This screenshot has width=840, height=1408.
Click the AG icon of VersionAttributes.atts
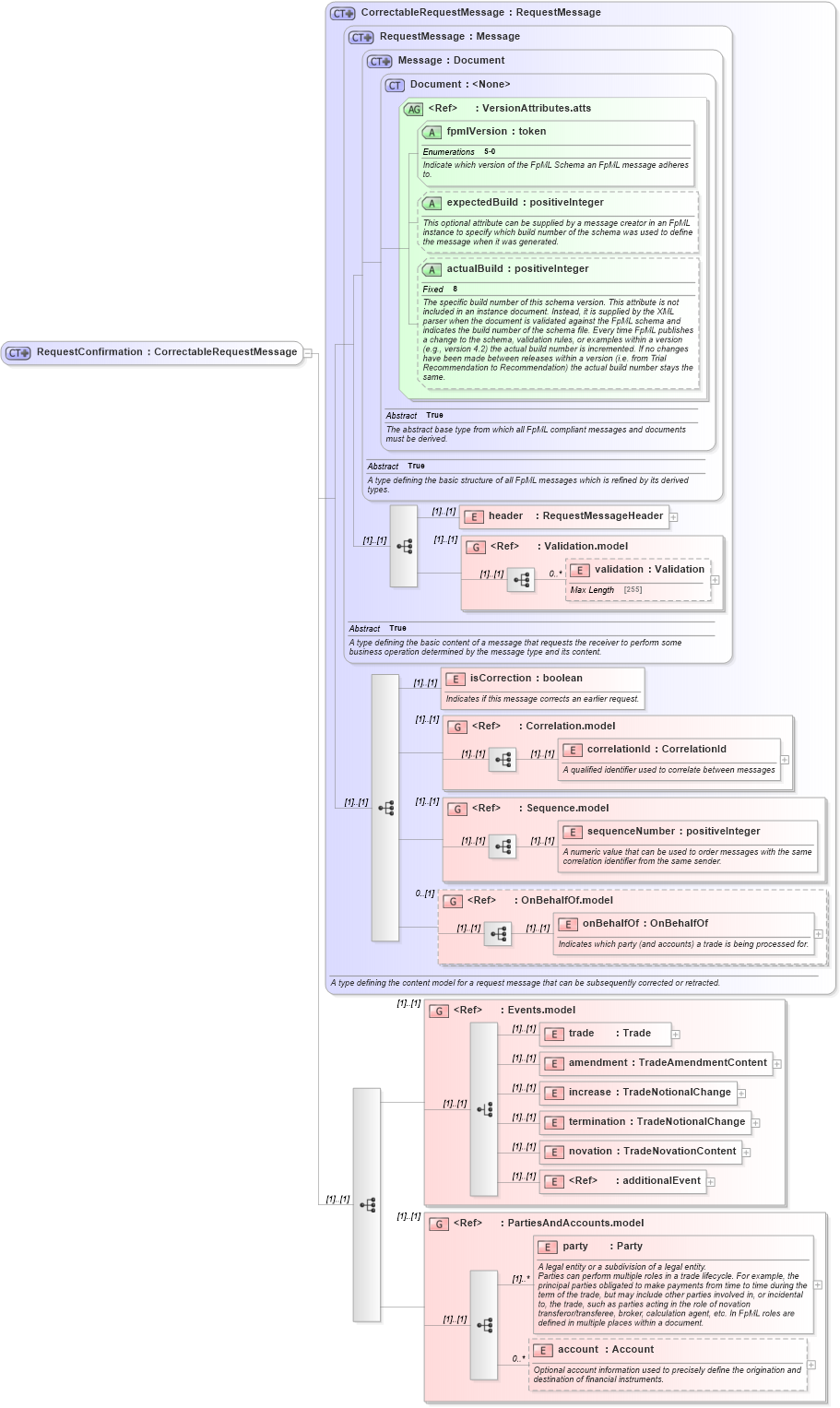coord(414,110)
